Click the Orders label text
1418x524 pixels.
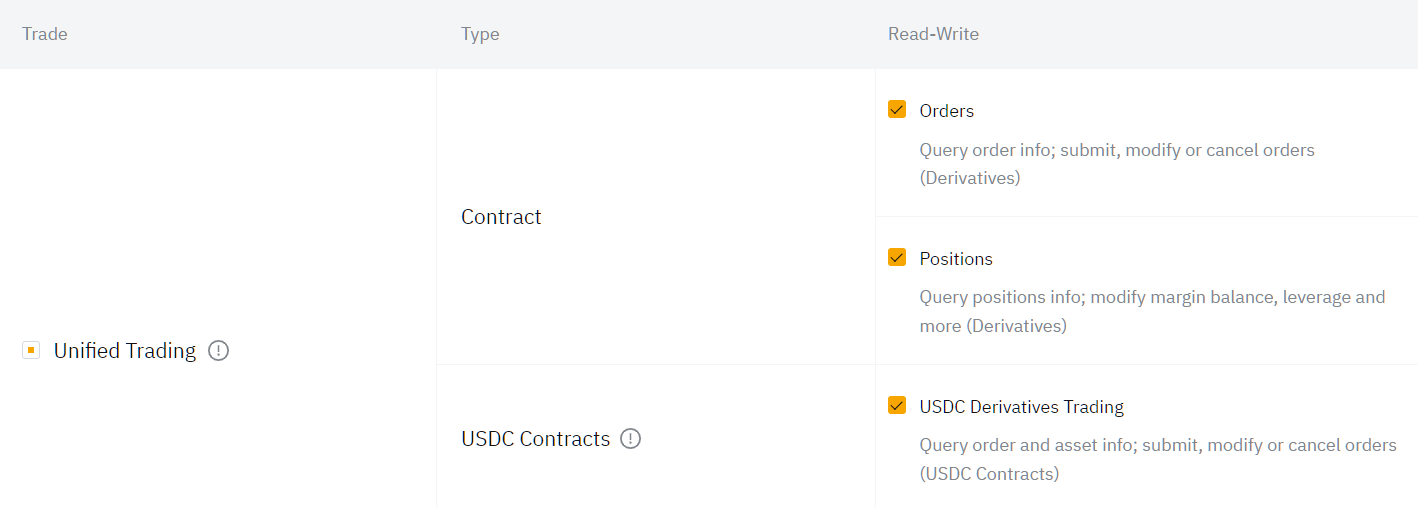[x=946, y=111]
